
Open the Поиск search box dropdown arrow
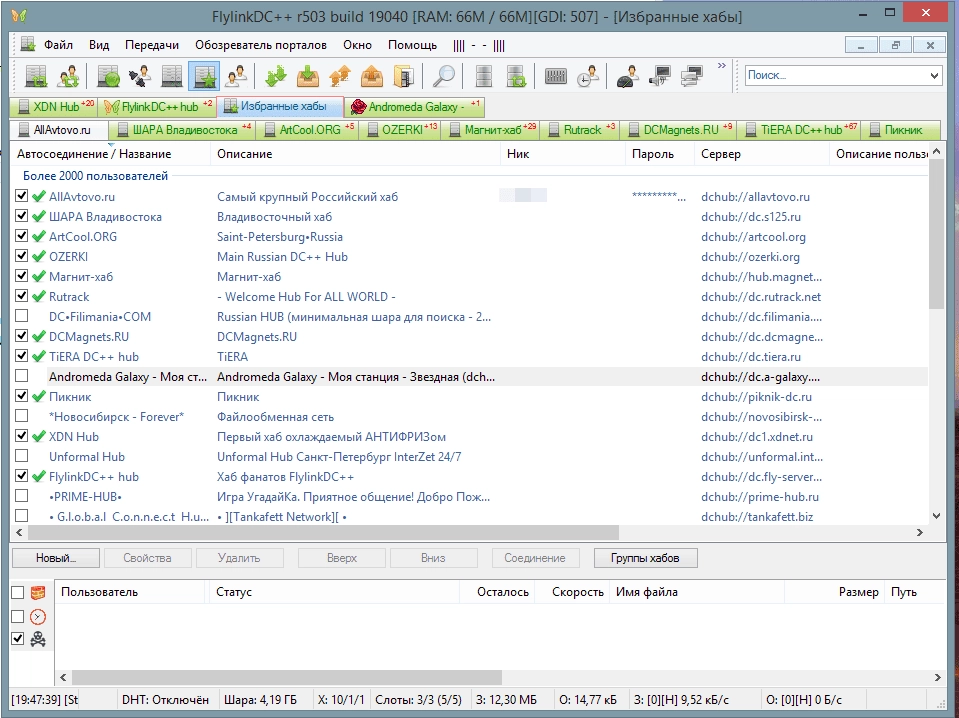[934, 76]
